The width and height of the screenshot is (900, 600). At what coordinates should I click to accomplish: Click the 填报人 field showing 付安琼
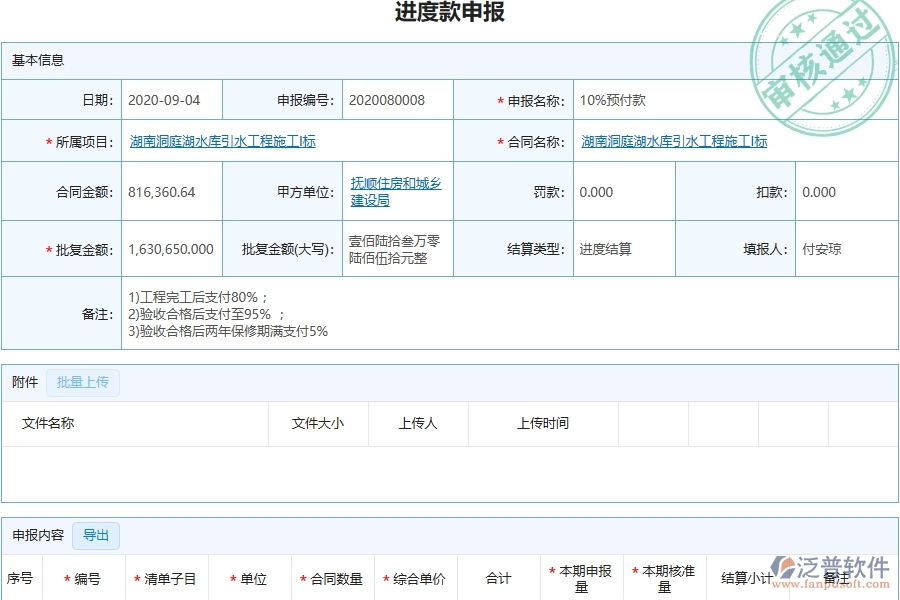click(846, 249)
